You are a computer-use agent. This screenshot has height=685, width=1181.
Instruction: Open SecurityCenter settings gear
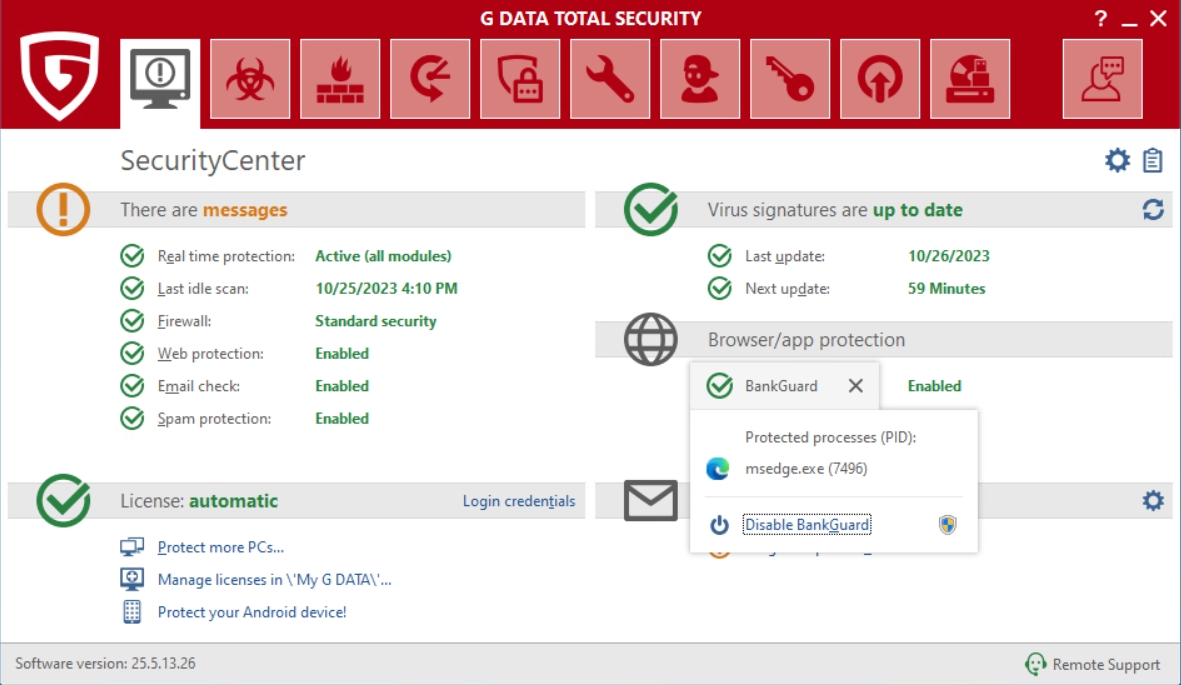(x=1118, y=161)
